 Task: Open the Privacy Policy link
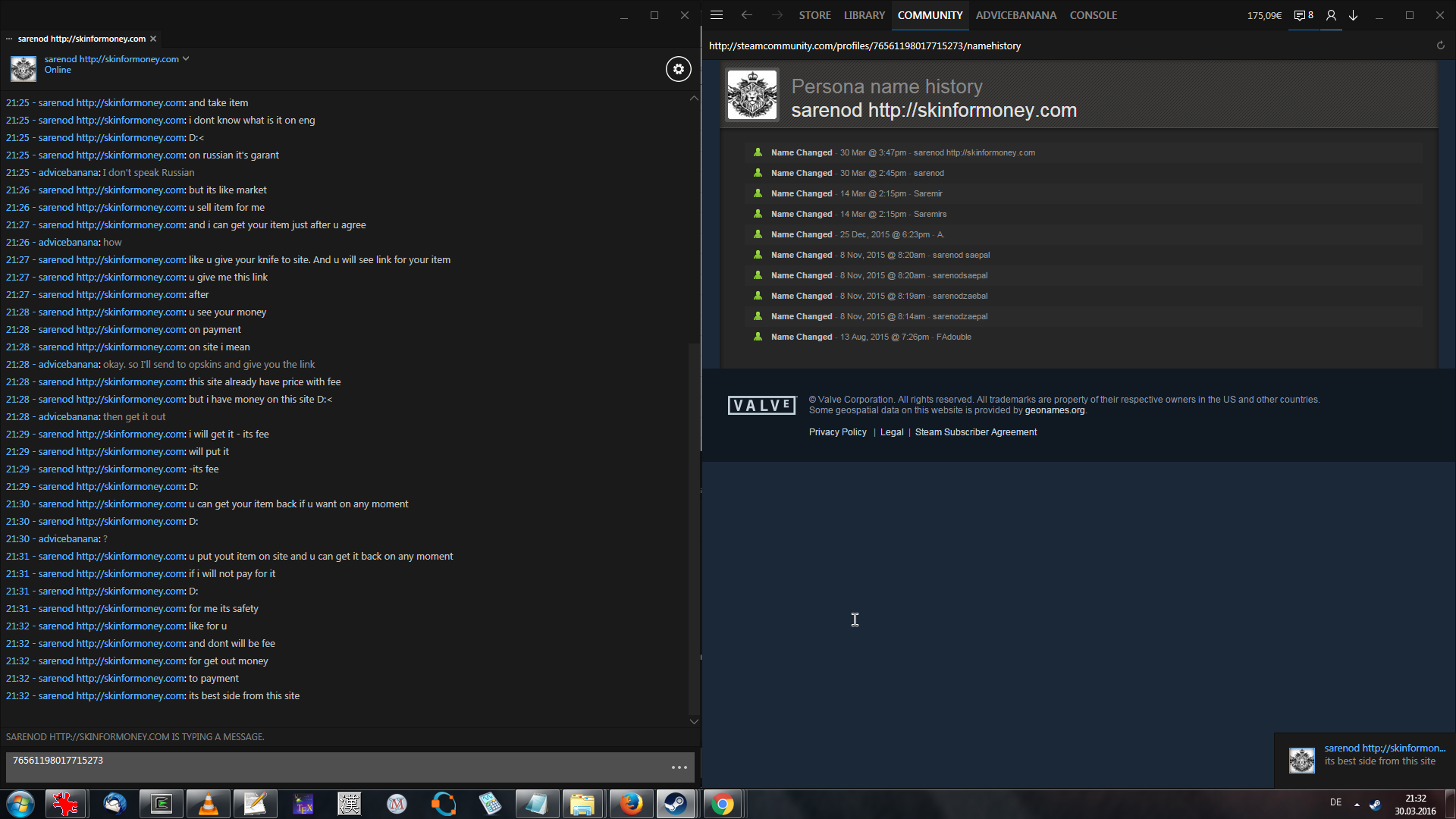tap(837, 432)
